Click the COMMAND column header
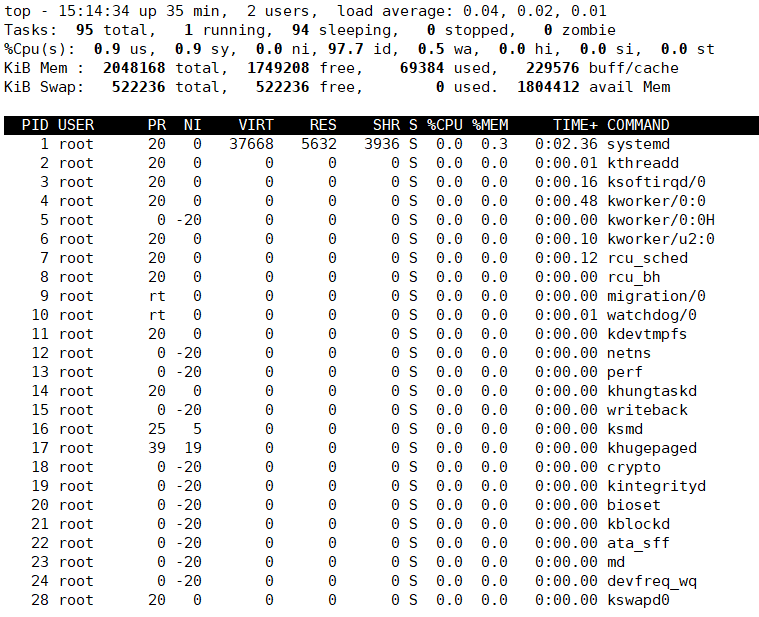Viewport: 759px width, 617px height. [x=638, y=125]
